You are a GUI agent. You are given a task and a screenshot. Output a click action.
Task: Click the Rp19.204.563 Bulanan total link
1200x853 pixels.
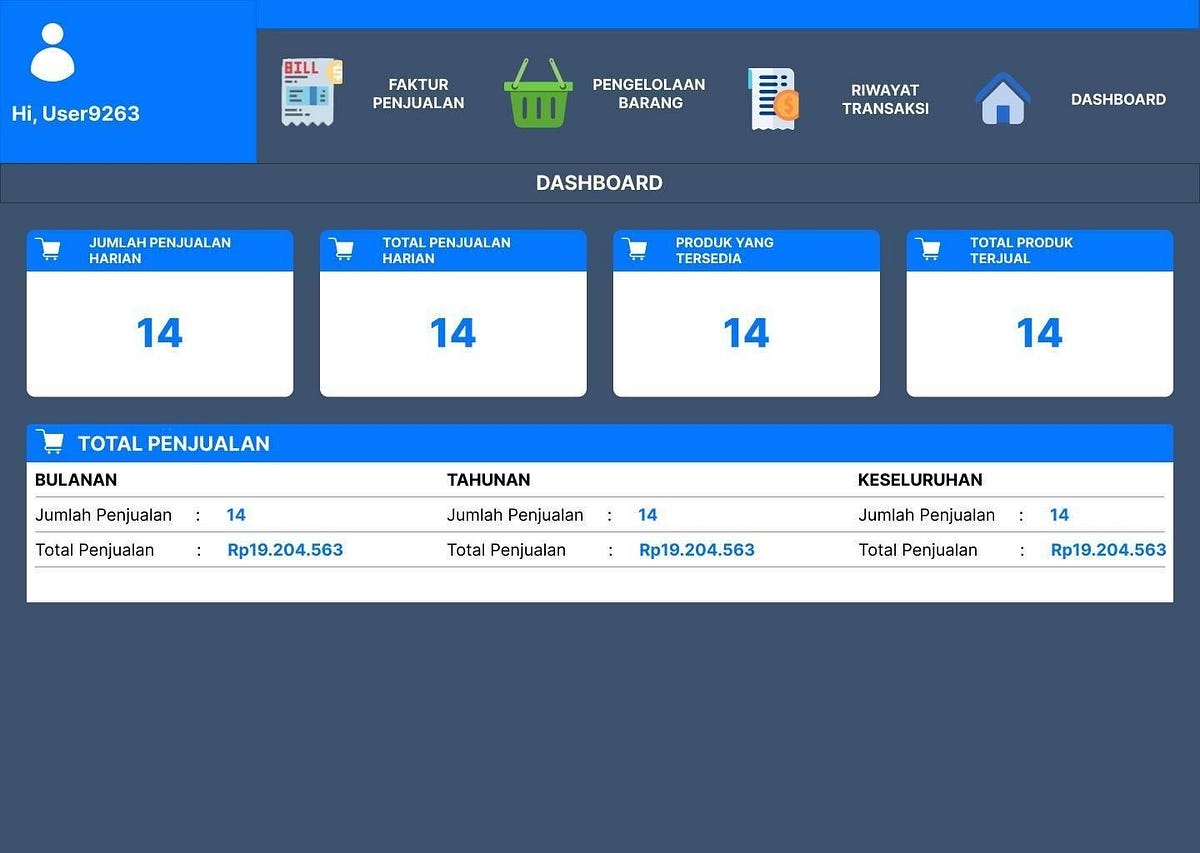click(285, 549)
